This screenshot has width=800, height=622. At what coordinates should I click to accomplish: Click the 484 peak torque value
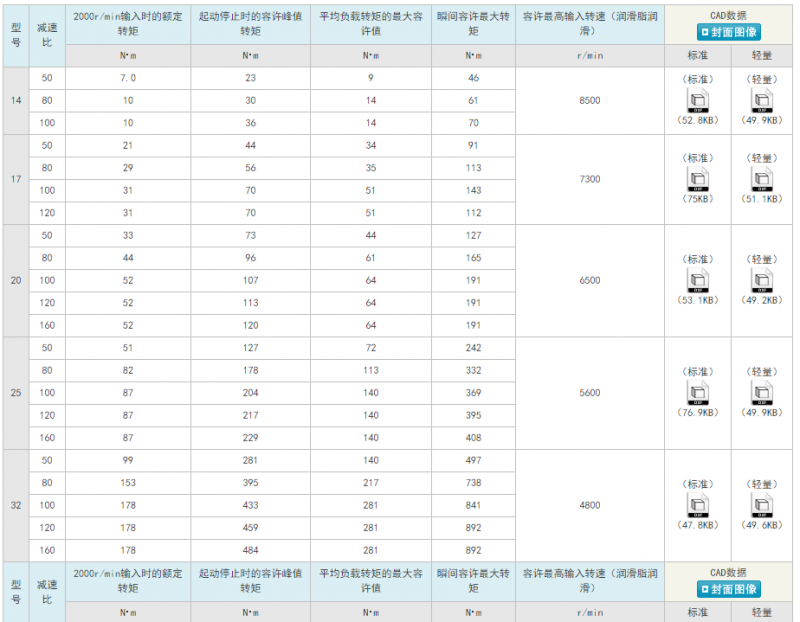point(251,550)
